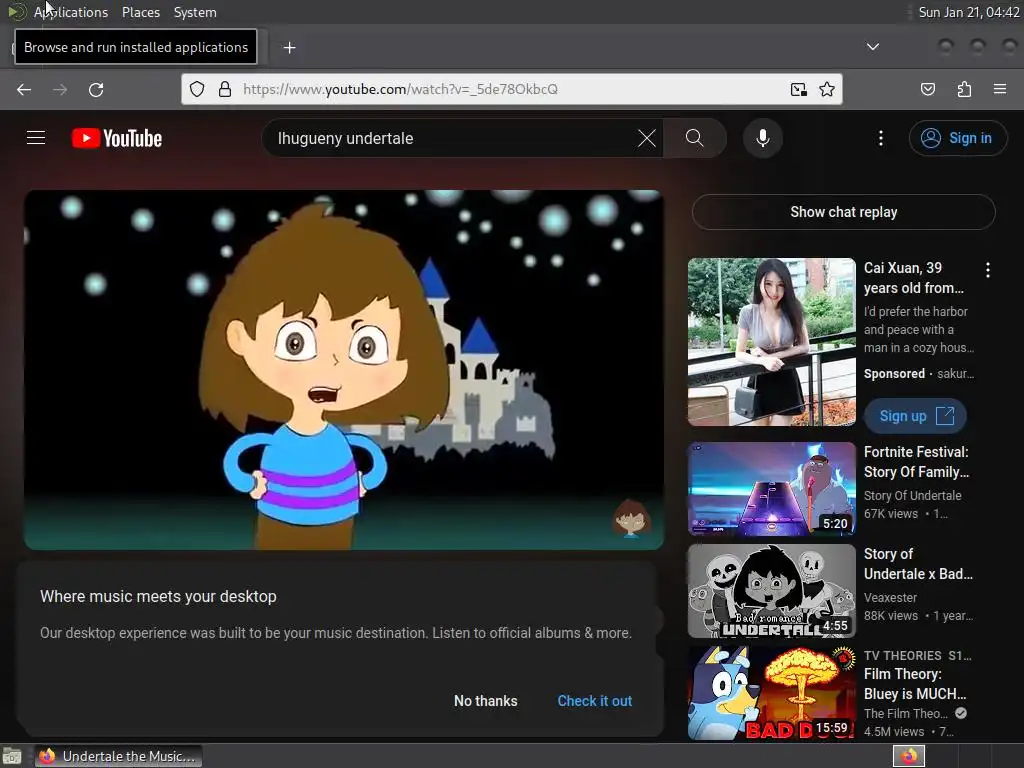Open the System menu

[195, 12]
